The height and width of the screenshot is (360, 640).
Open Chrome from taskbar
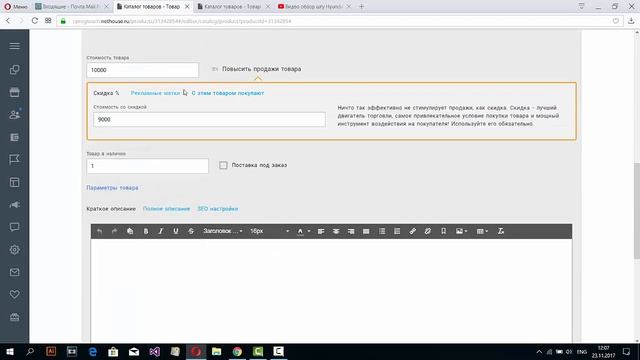[237, 351]
